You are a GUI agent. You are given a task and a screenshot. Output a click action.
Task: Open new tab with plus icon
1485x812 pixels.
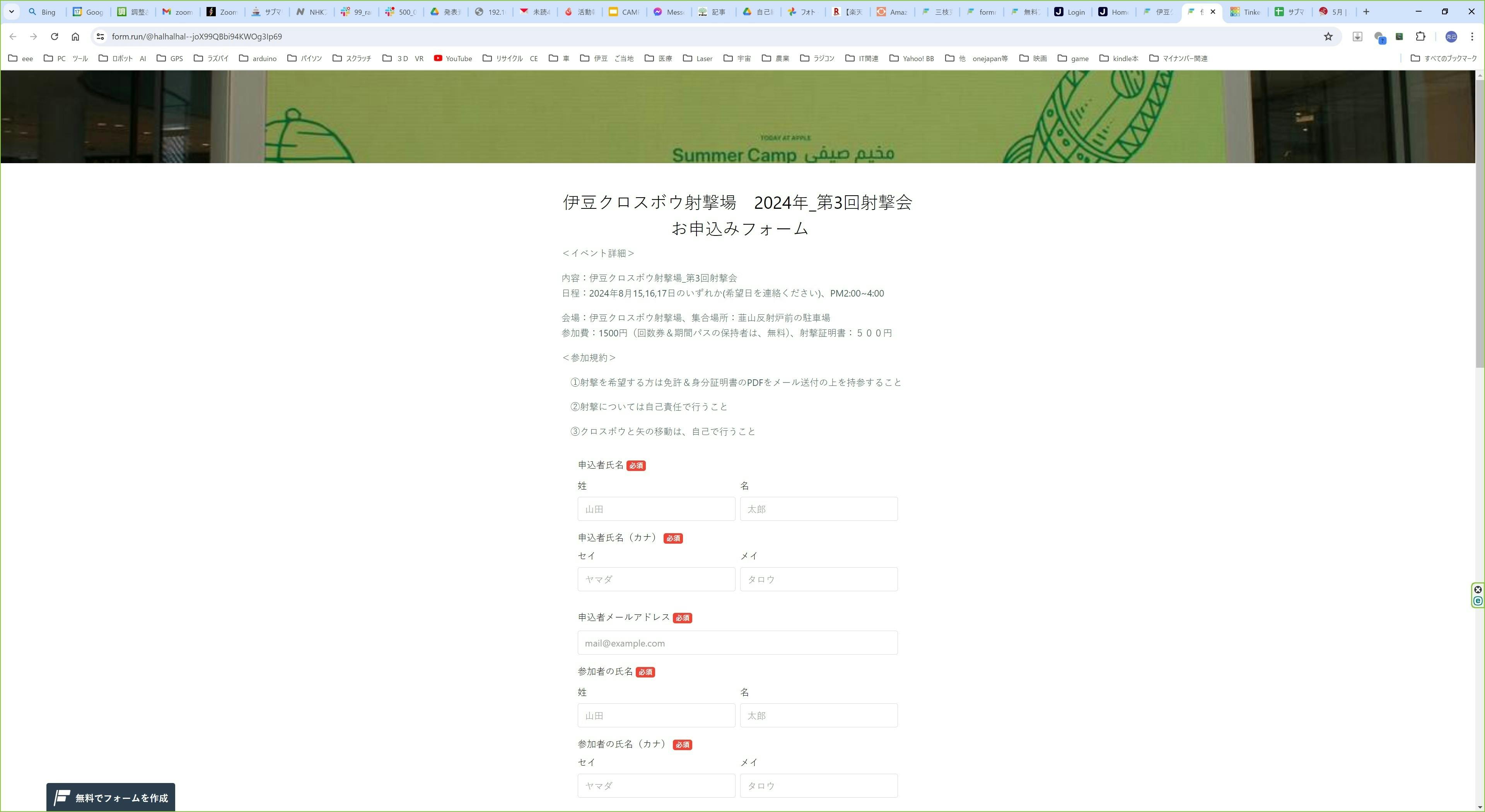pyautogui.click(x=1366, y=12)
